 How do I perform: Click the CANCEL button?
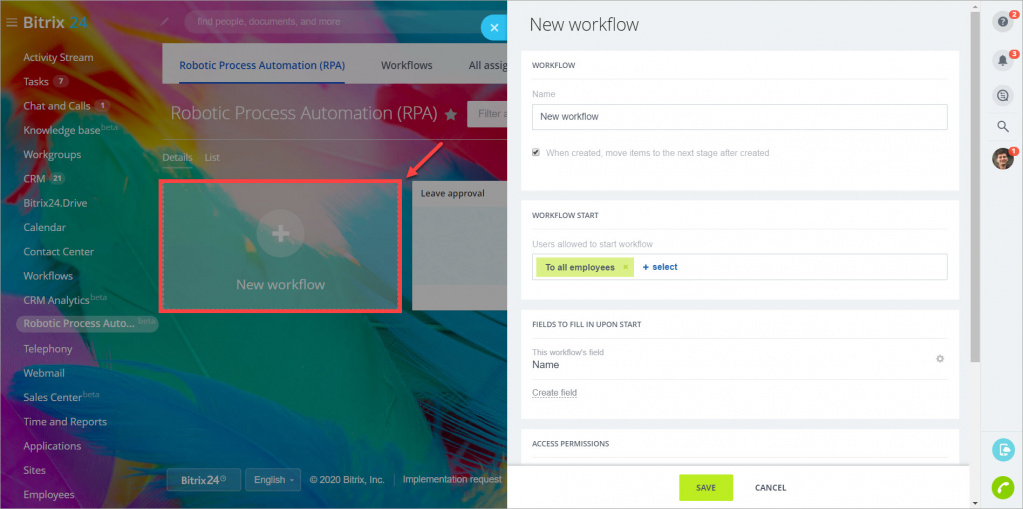pos(771,487)
